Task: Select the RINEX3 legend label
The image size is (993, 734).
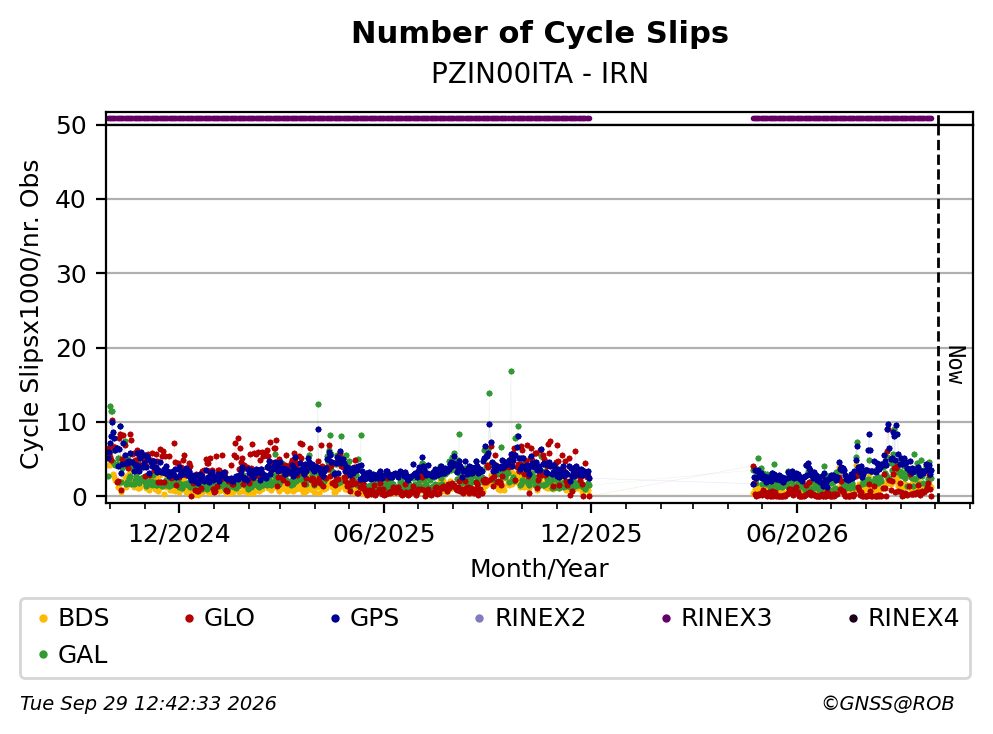Action: (x=726, y=617)
